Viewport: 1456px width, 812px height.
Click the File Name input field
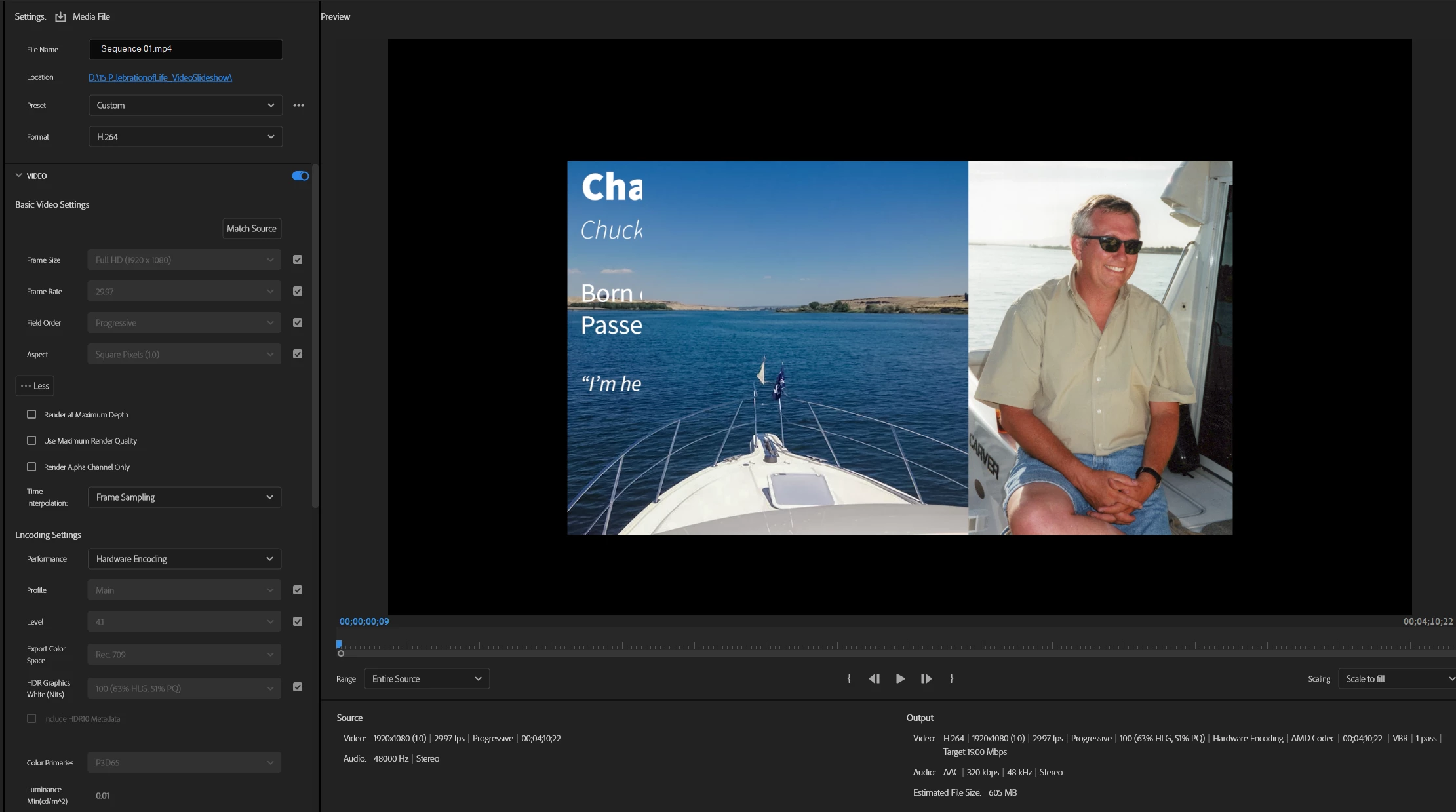coord(186,49)
